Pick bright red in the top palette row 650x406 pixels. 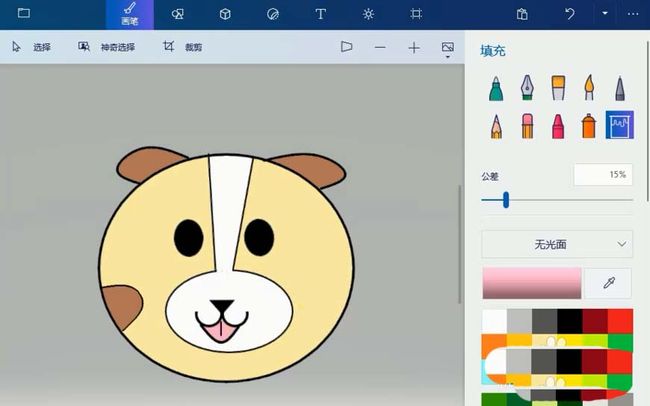tap(620, 321)
